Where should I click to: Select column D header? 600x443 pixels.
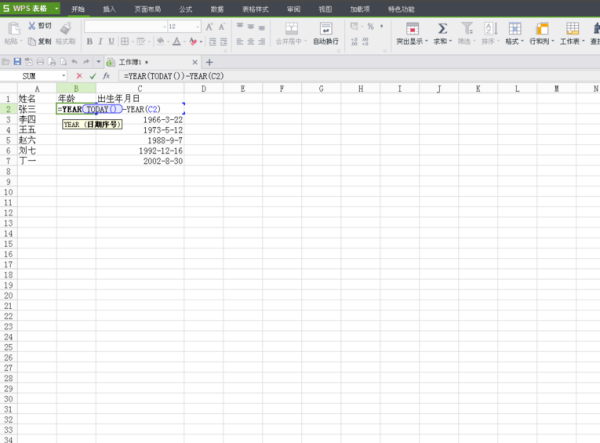204,89
